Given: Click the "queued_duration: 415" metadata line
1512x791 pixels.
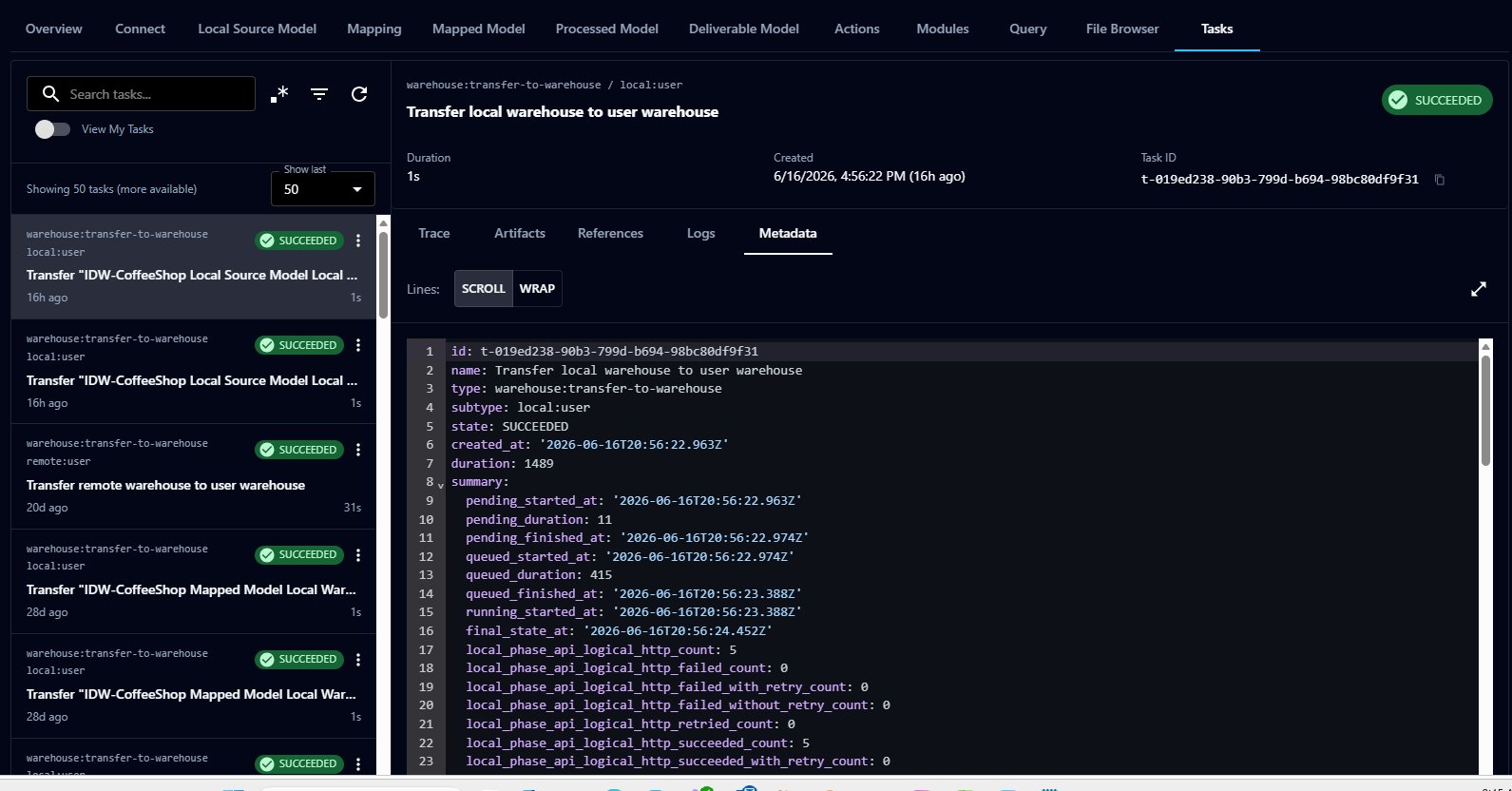Looking at the screenshot, I should (x=539, y=575).
